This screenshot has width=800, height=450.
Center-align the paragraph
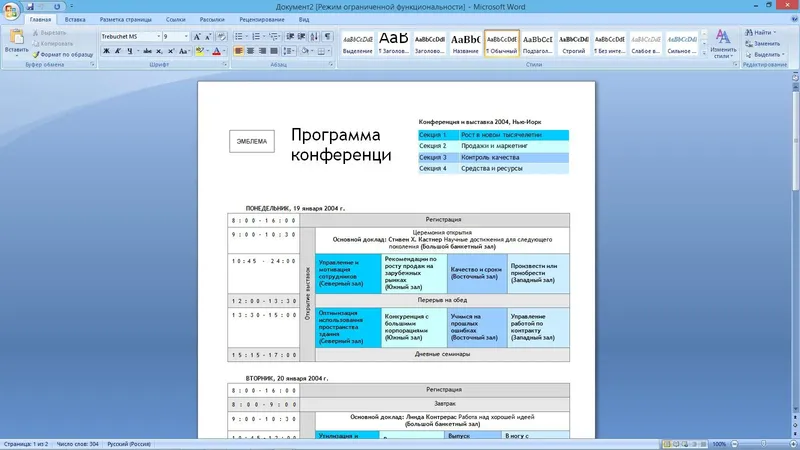tap(251, 51)
